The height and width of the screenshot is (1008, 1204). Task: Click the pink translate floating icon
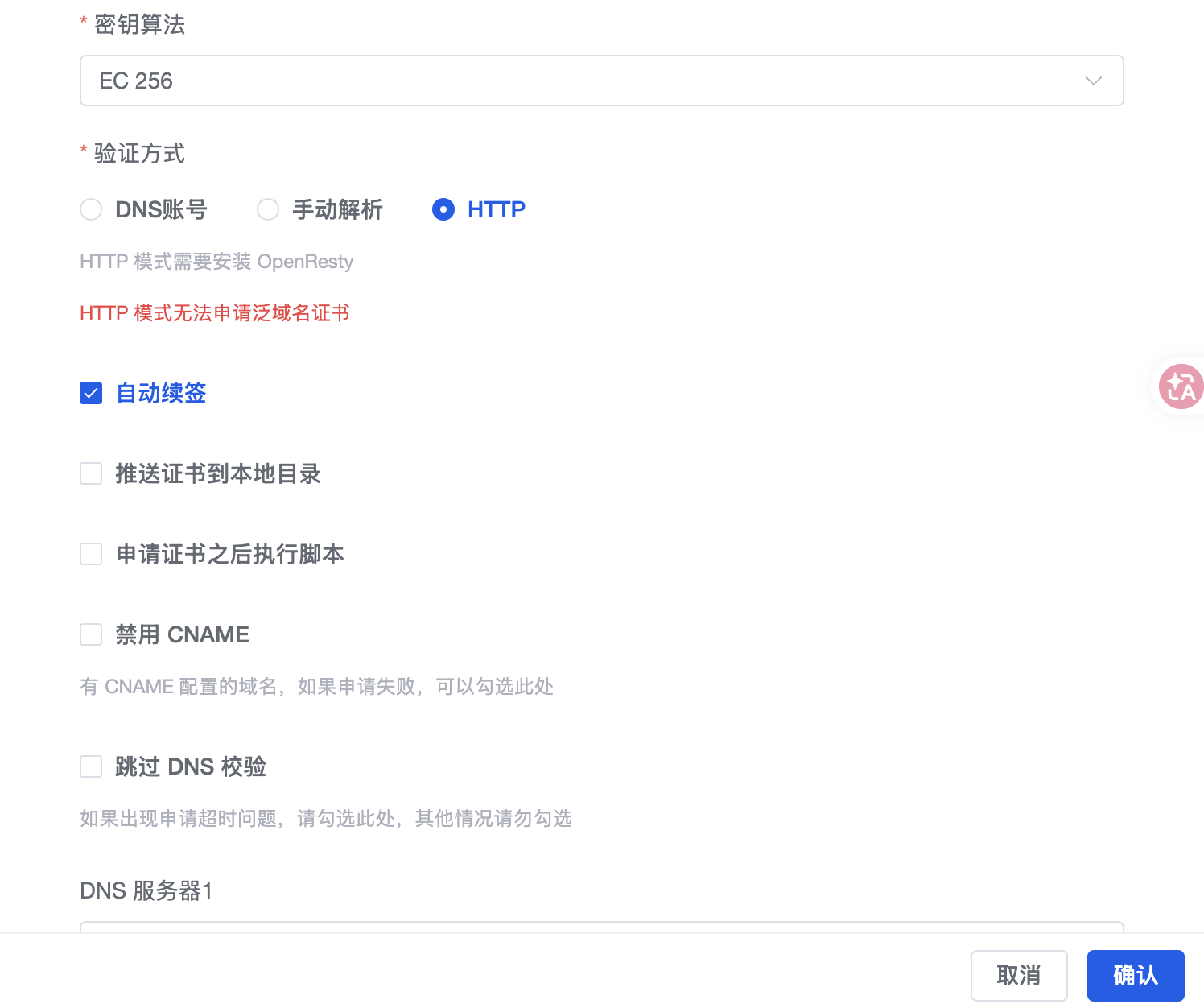pos(1181,386)
